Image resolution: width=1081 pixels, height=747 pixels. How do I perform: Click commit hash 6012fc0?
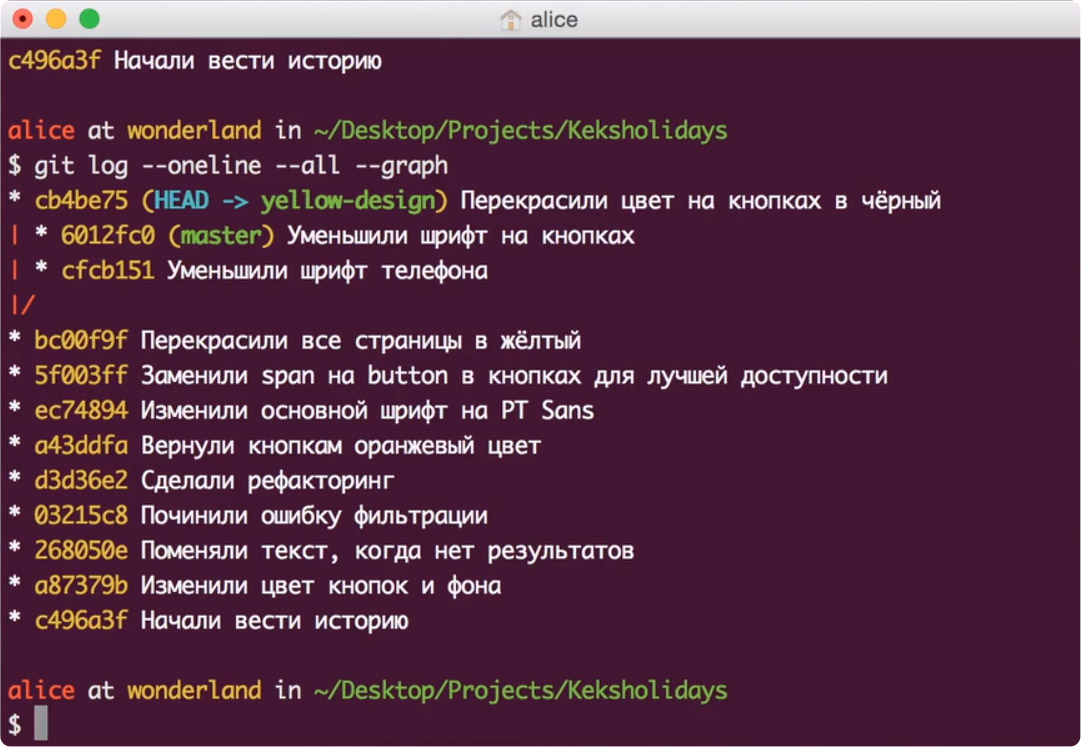[107, 236]
